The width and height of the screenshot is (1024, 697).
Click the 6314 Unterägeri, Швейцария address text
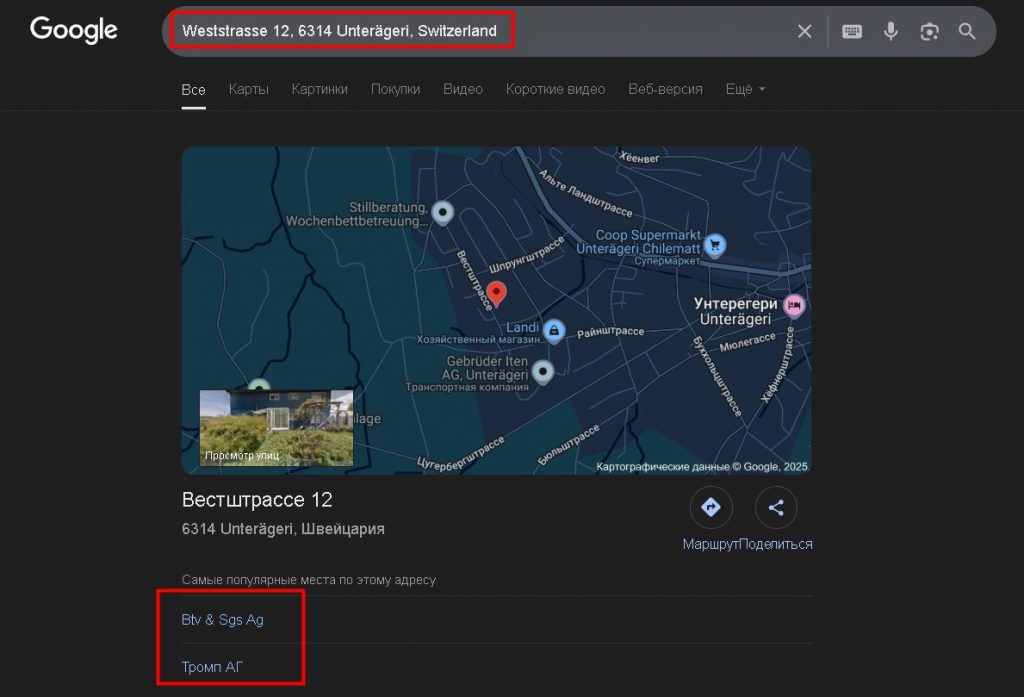(283, 528)
